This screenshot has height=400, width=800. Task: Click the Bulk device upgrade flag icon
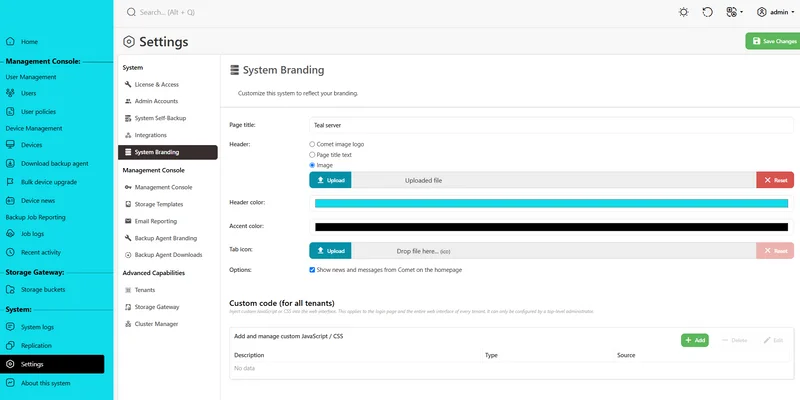click(10, 182)
